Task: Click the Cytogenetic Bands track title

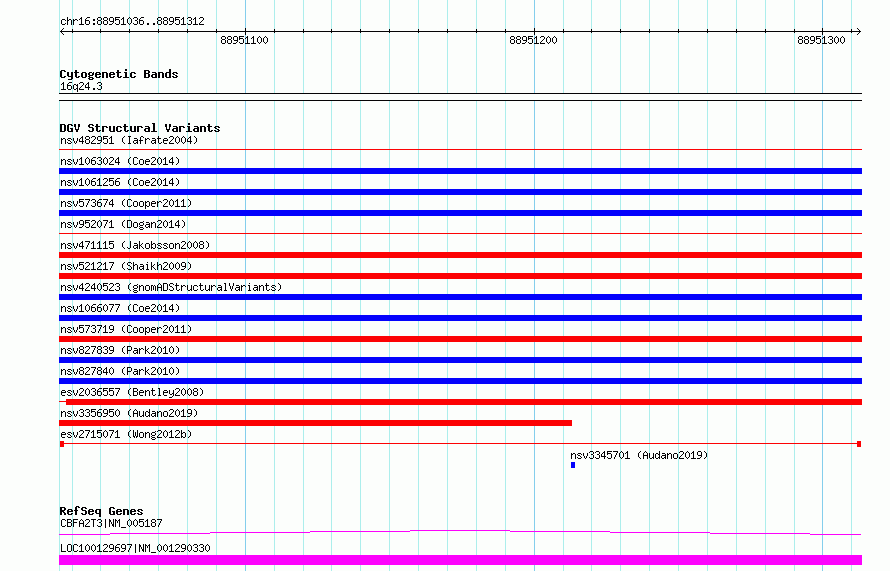Action: [x=119, y=74]
